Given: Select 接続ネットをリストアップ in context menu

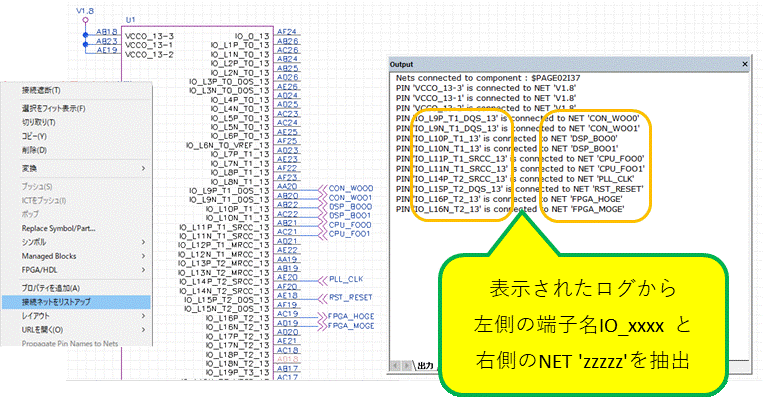Looking at the screenshot, I should pos(76,302).
